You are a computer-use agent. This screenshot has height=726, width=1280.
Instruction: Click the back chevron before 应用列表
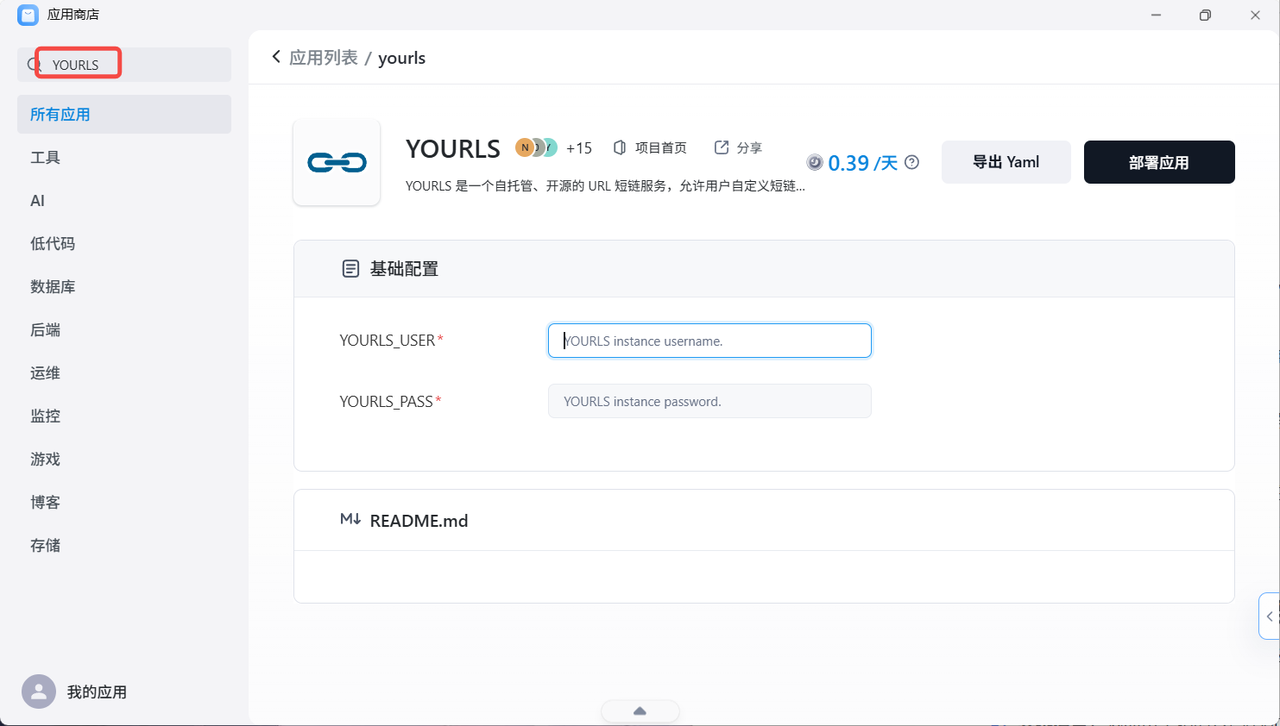[277, 57]
